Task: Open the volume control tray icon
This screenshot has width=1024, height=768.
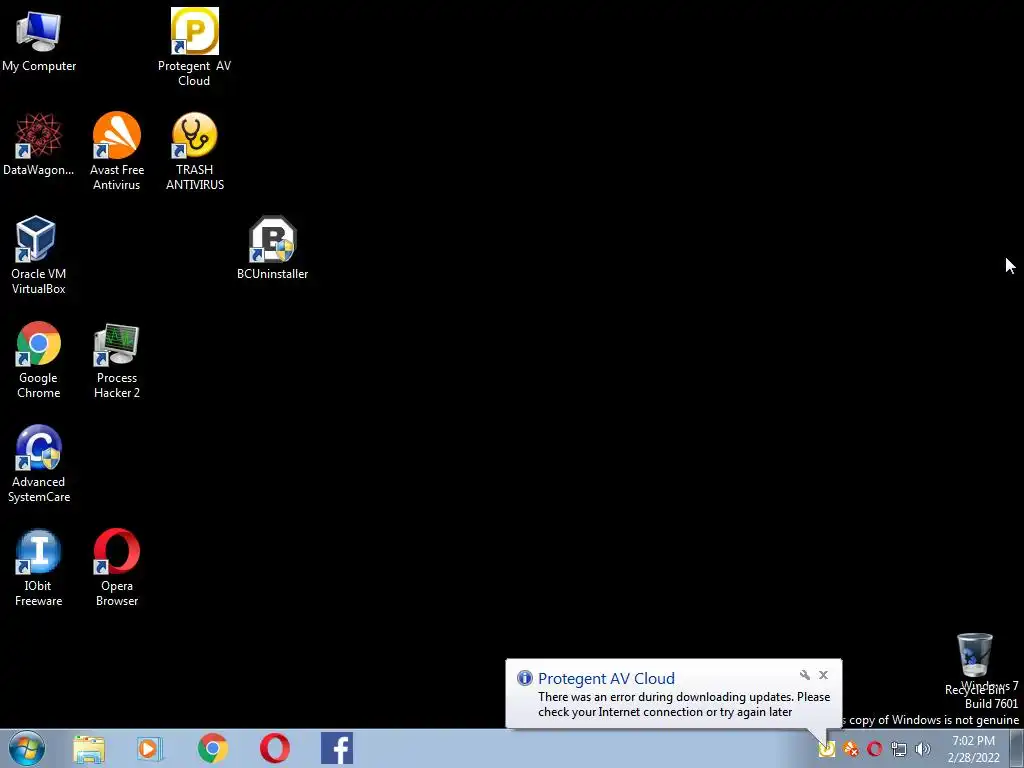Action: tap(923, 749)
